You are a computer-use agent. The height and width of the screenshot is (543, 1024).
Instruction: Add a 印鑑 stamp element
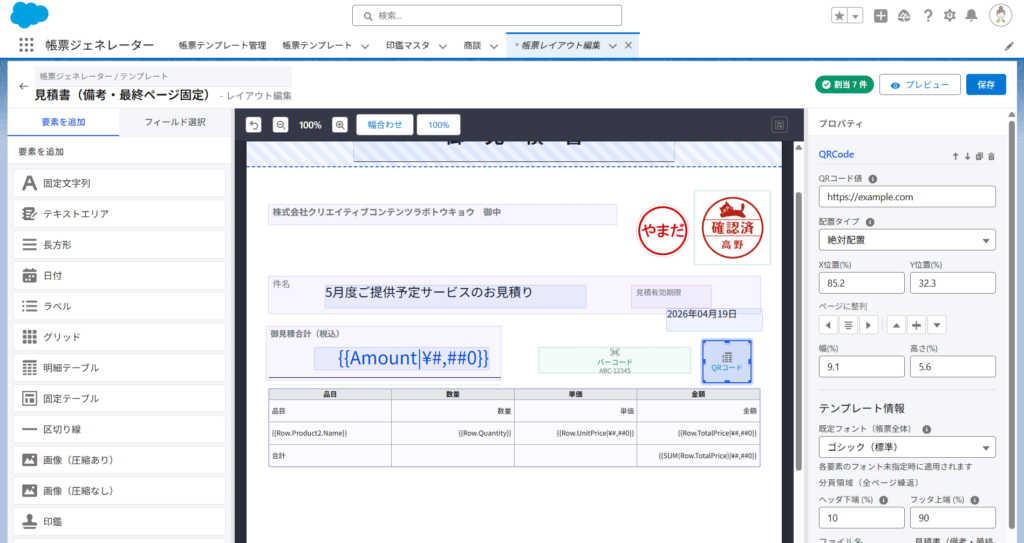(119, 521)
